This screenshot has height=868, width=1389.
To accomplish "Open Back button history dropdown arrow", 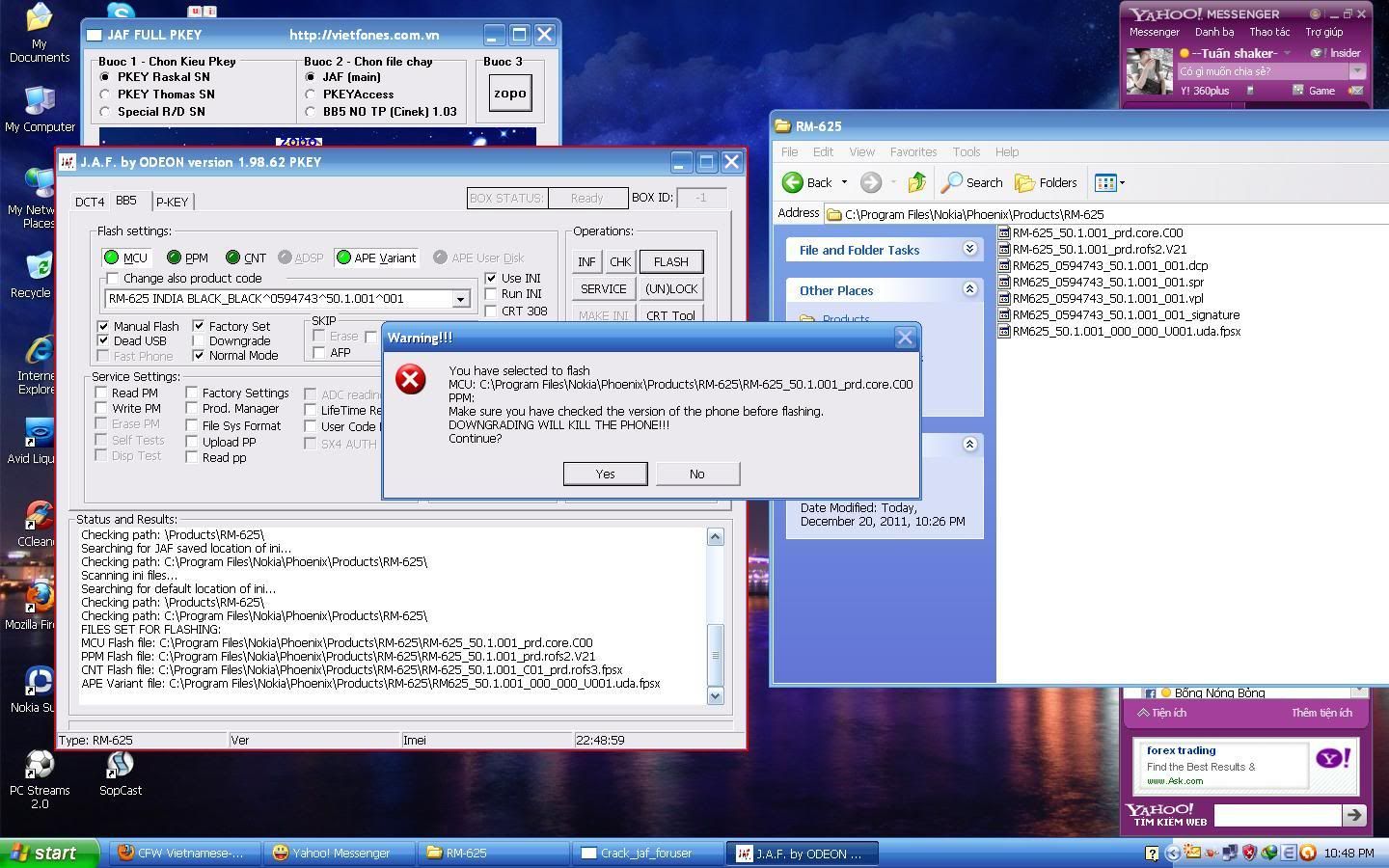I will 844,182.
